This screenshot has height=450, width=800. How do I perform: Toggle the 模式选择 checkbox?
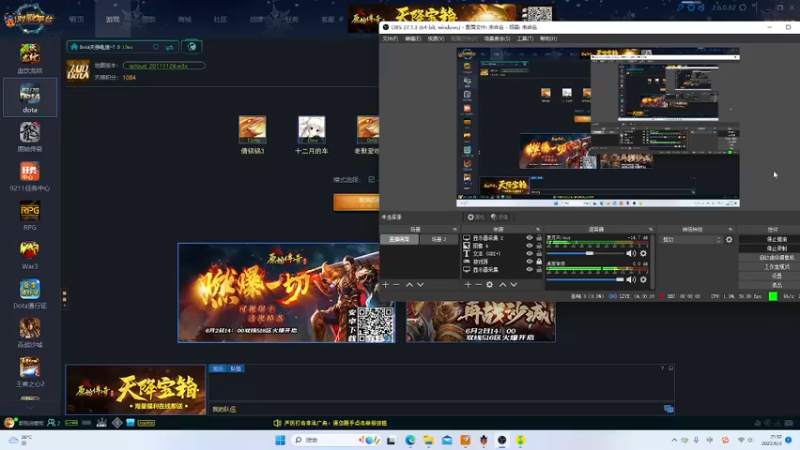tap(371, 180)
